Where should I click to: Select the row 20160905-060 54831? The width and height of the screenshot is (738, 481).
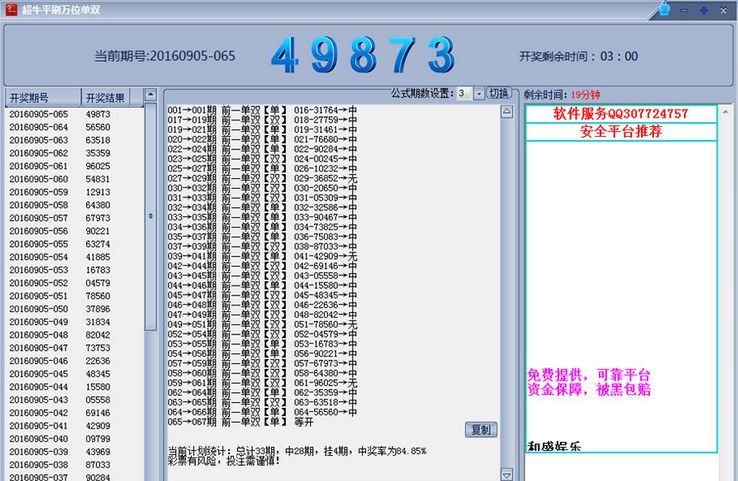click(x=74, y=179)
